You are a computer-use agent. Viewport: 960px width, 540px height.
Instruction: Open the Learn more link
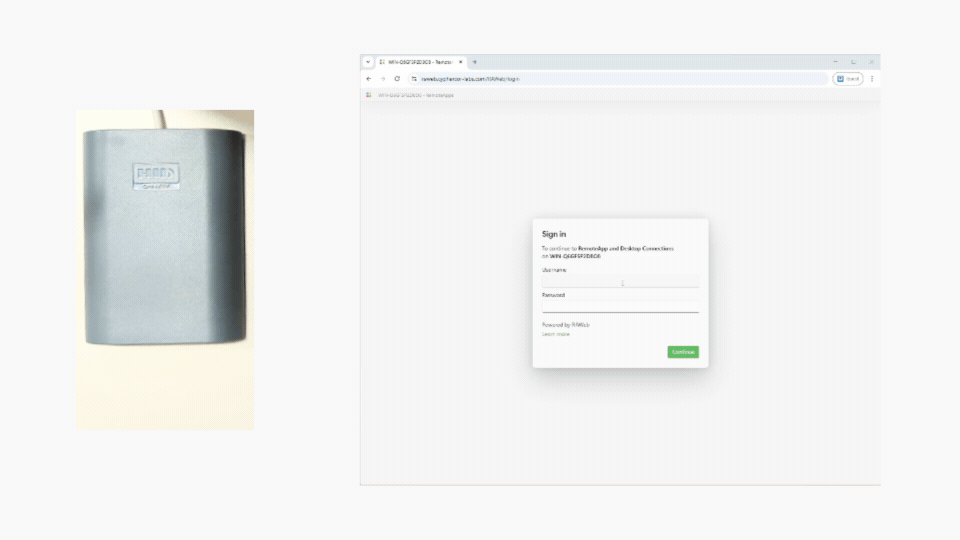tap(556, 334)
